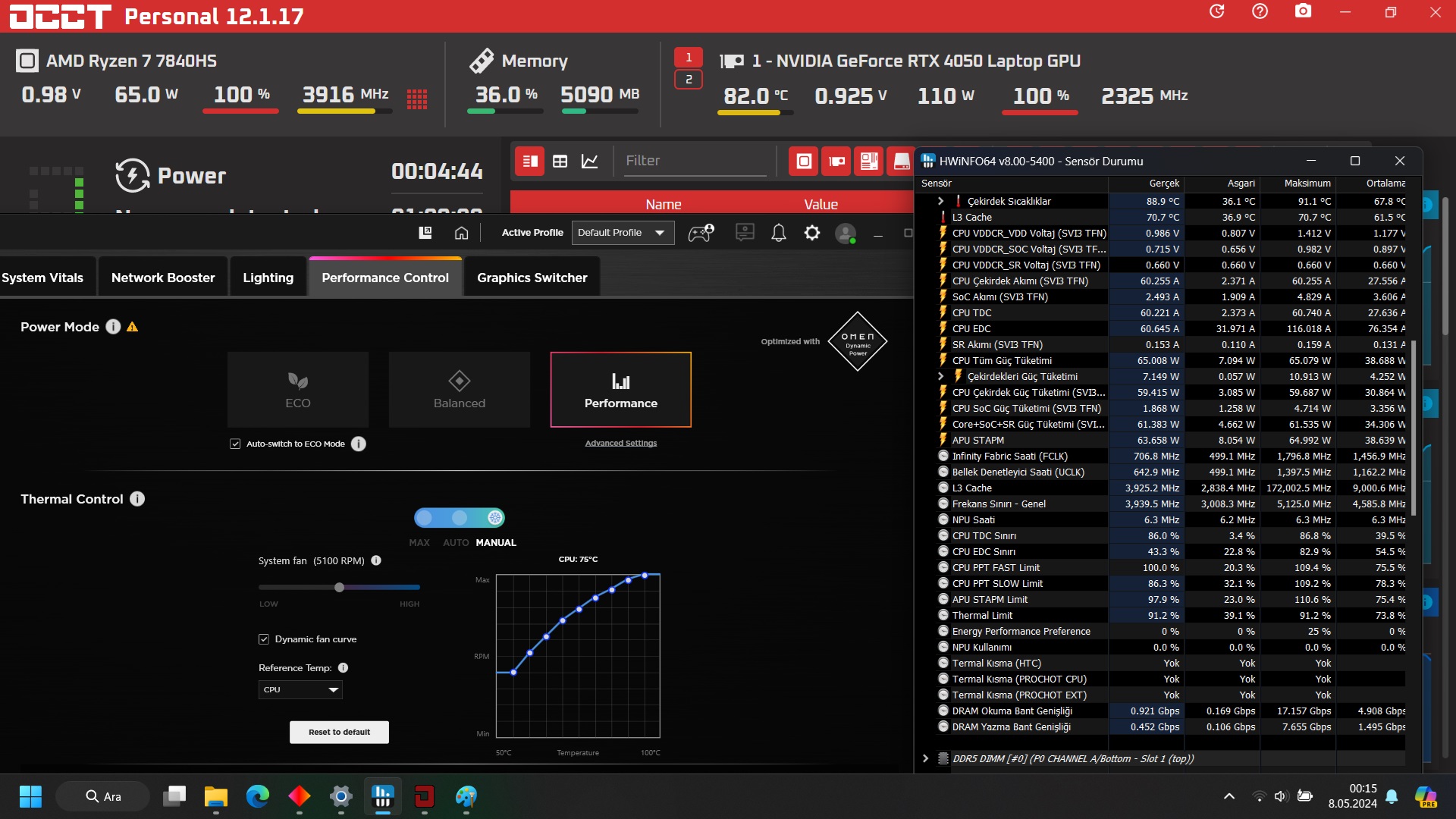1456x819 pixels.
Task: Open OMEN Gaming Hub home icon
Action: 461,233
